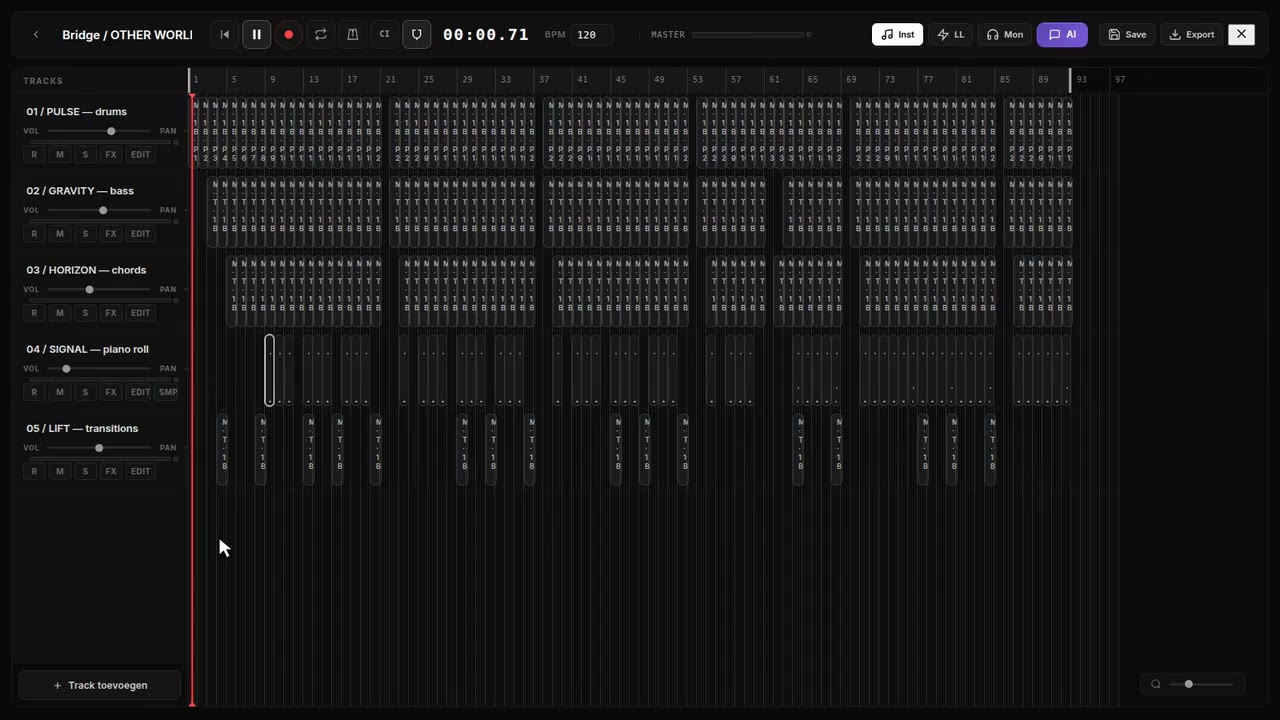
Task: Open the AI chat panel
Action: click(x=1062, y=35)
